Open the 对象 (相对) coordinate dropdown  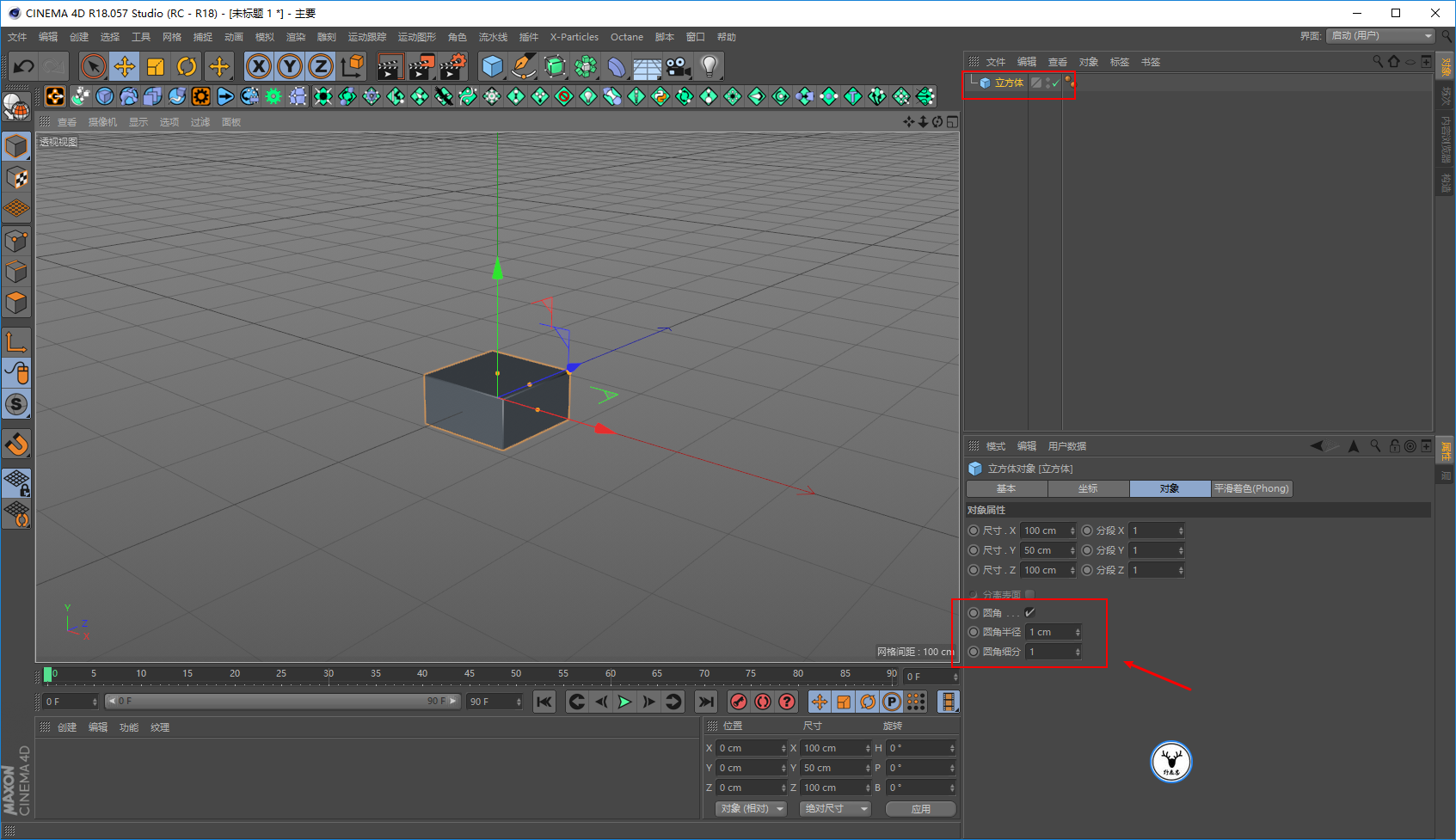(x=753, y=809)
